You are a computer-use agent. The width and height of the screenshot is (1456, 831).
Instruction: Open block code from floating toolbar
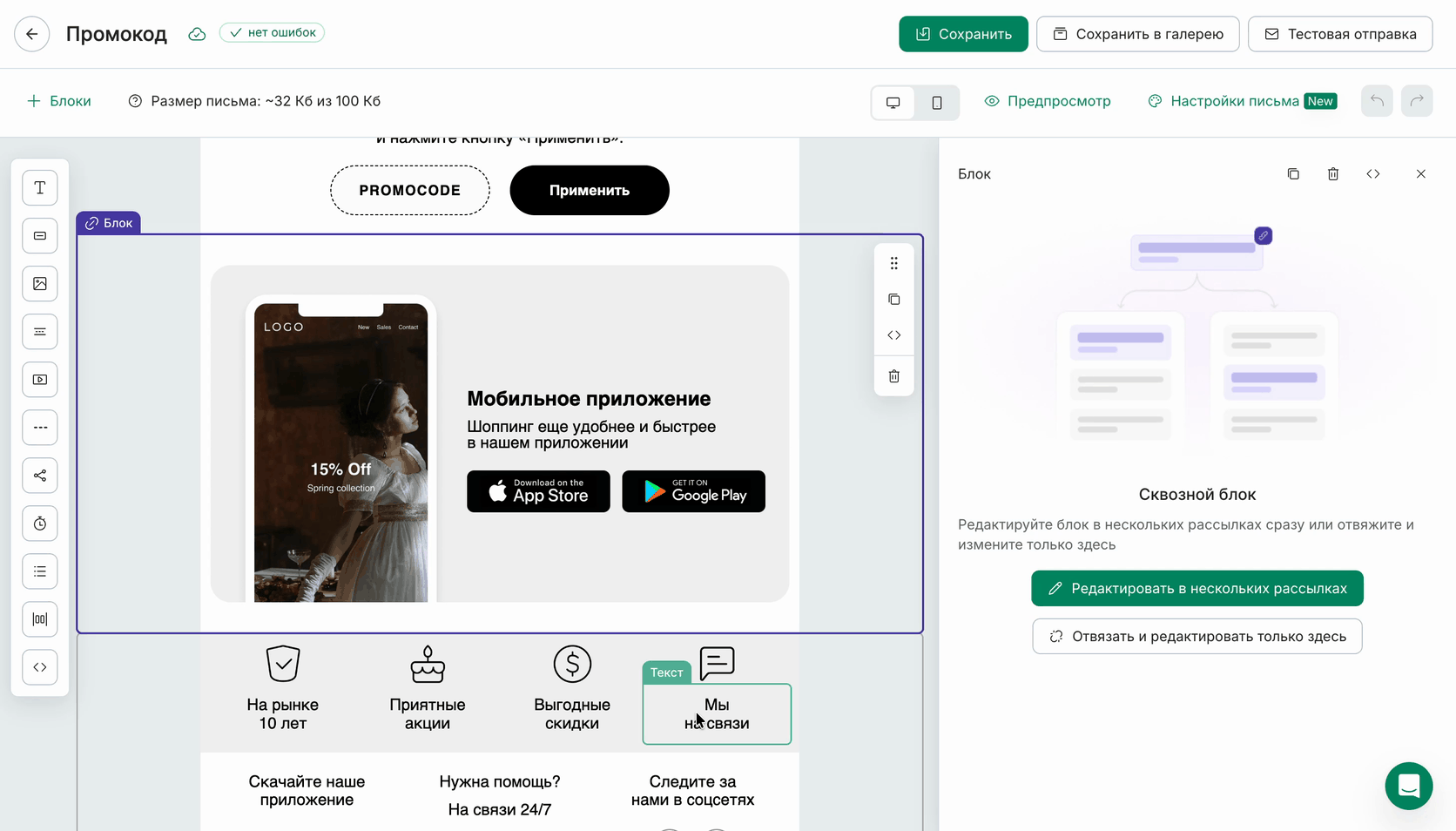pos(893,334)
